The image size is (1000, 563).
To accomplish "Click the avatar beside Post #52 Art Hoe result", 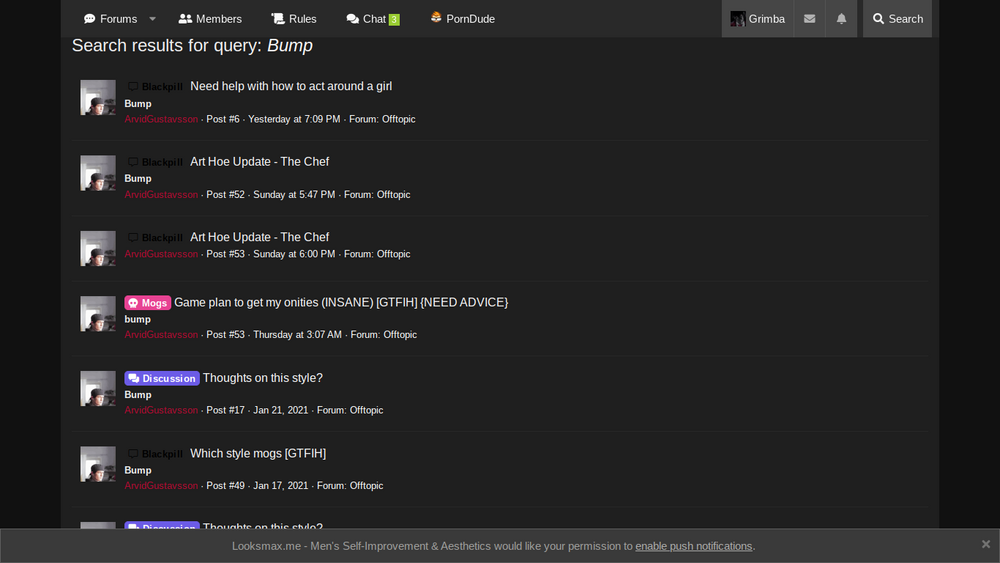I will pyautogui.click(x=98, y=173).
